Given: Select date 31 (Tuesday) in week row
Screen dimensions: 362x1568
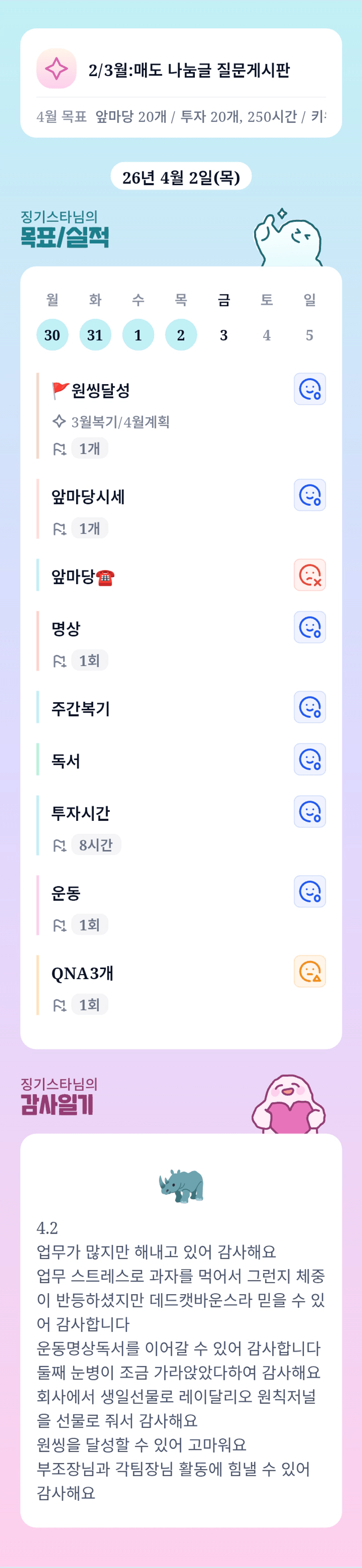Looking at the screenshot, I should pos(95,335).
